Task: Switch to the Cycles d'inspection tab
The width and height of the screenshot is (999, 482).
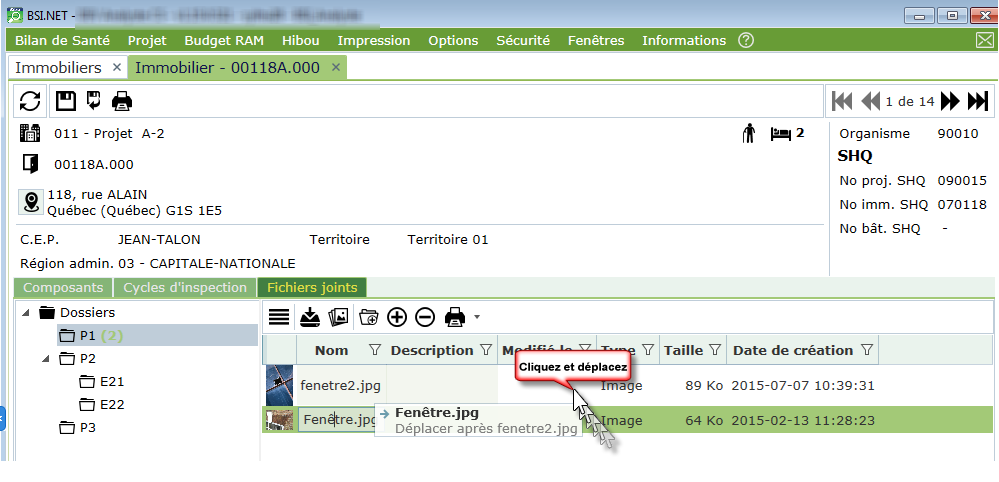Action: pos(184,288)
